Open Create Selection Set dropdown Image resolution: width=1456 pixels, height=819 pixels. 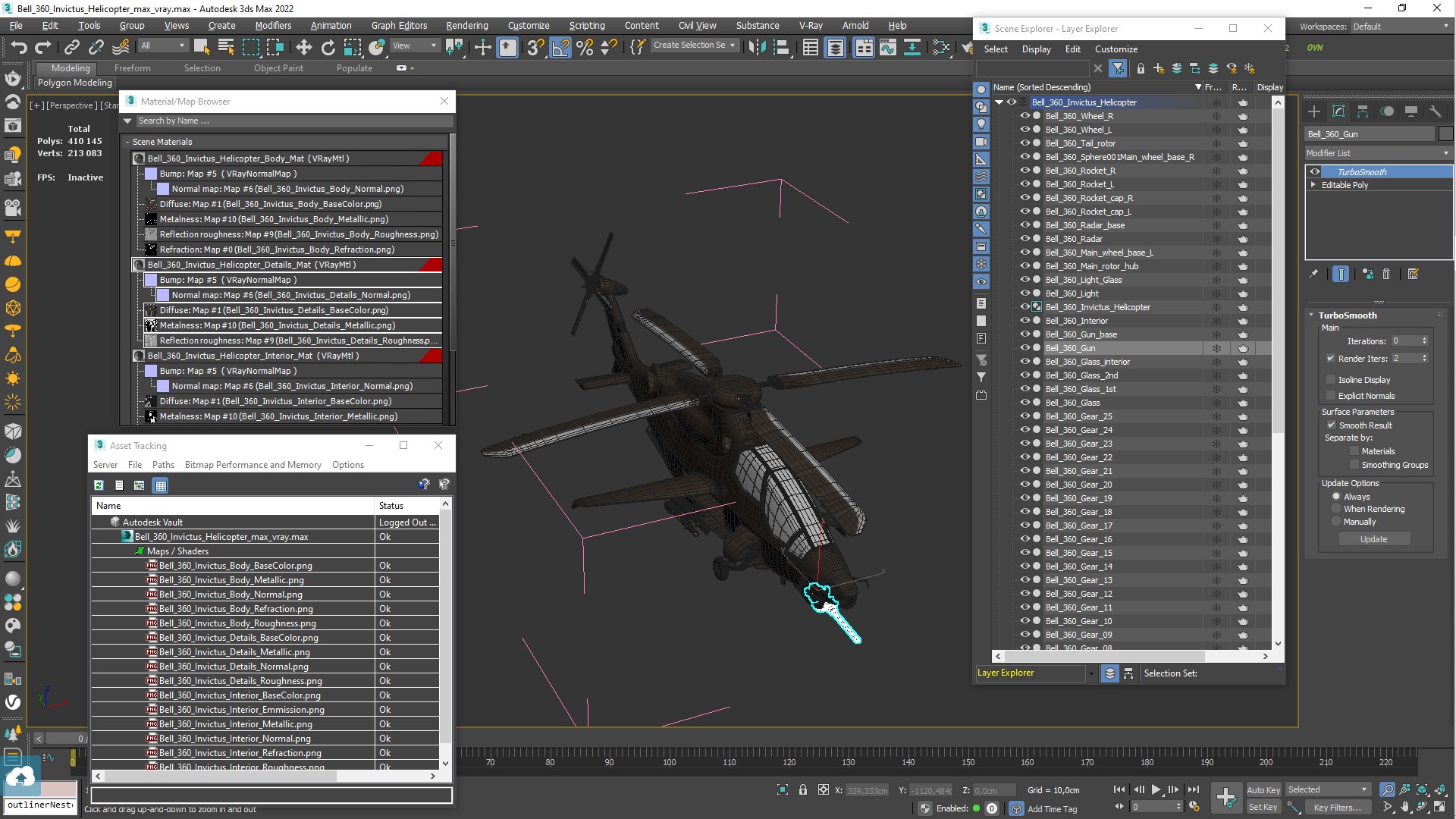(x=695, y=45)
